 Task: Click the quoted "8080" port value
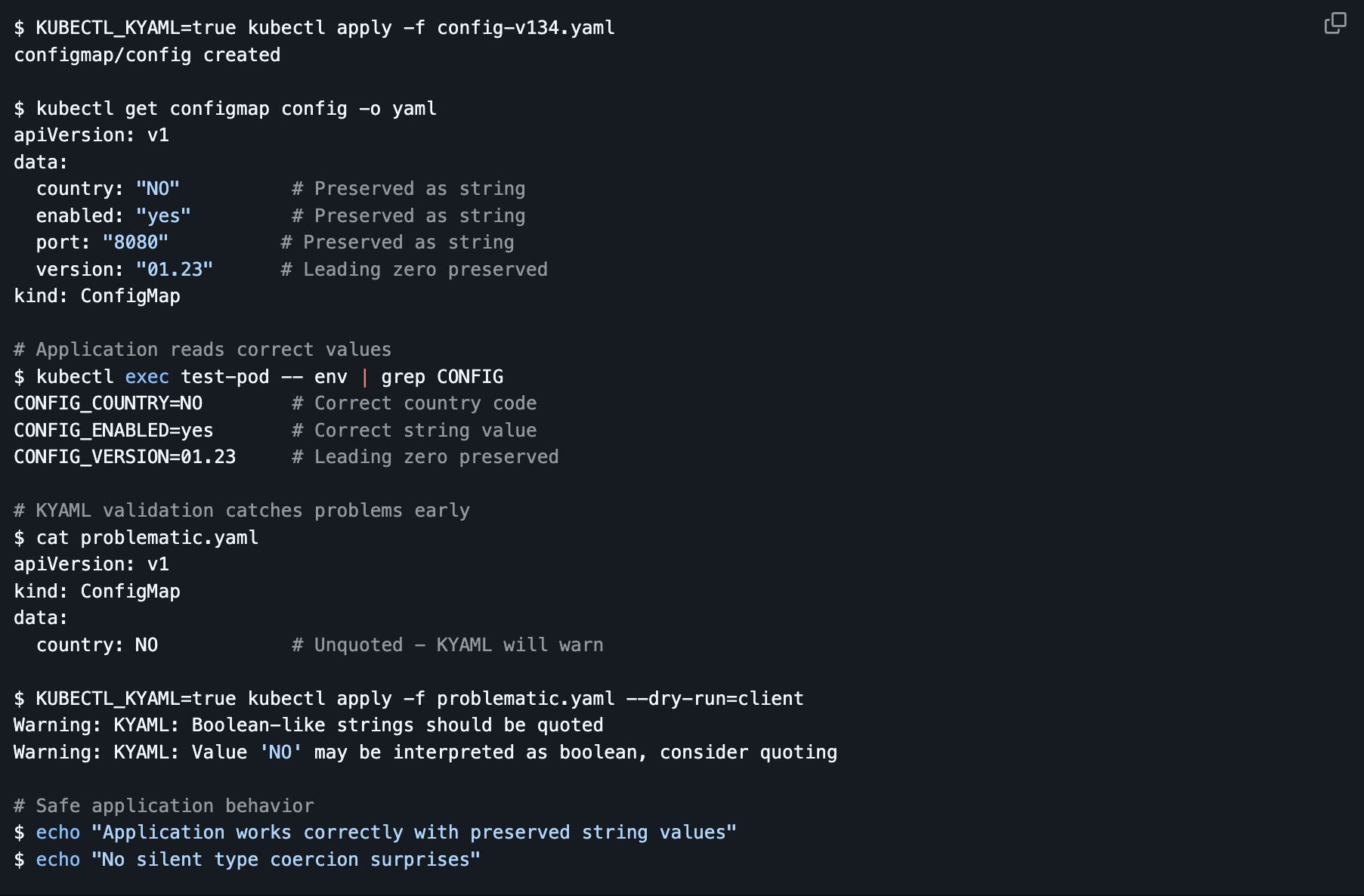pyautogui.click(x=135, y=243)
